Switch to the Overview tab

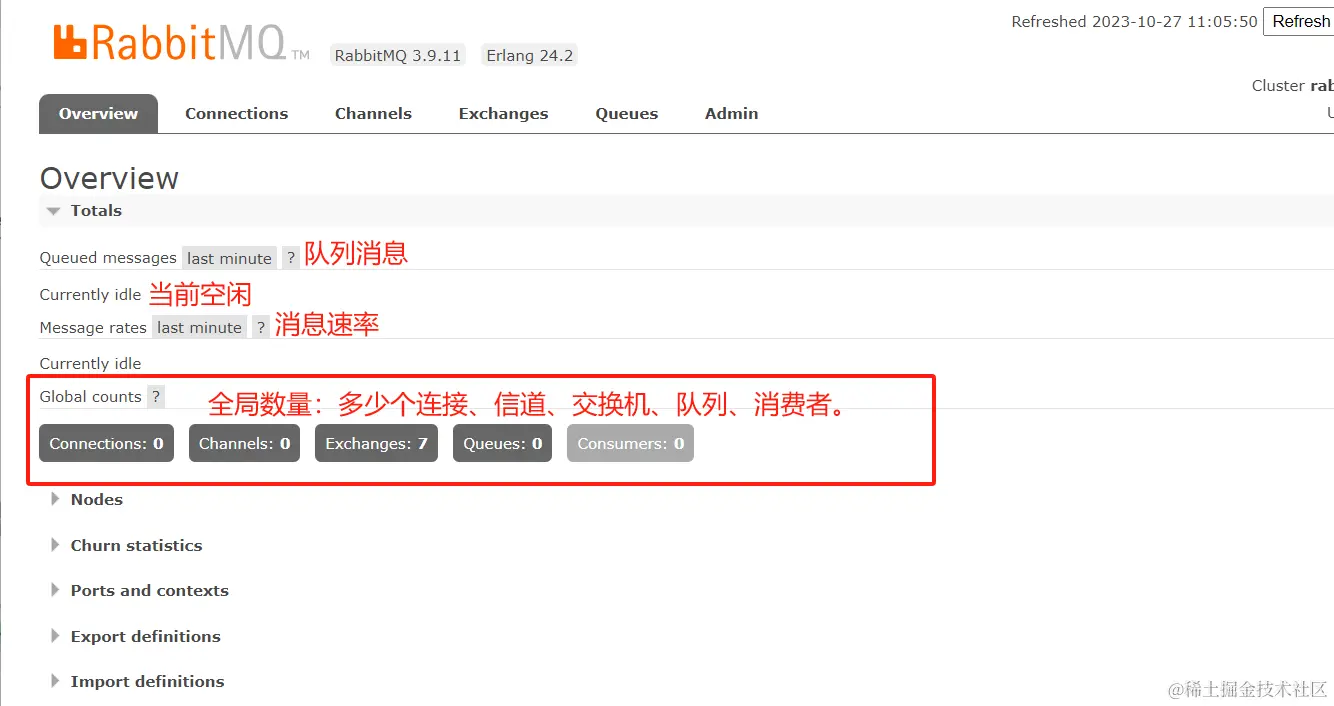[98, 113]
